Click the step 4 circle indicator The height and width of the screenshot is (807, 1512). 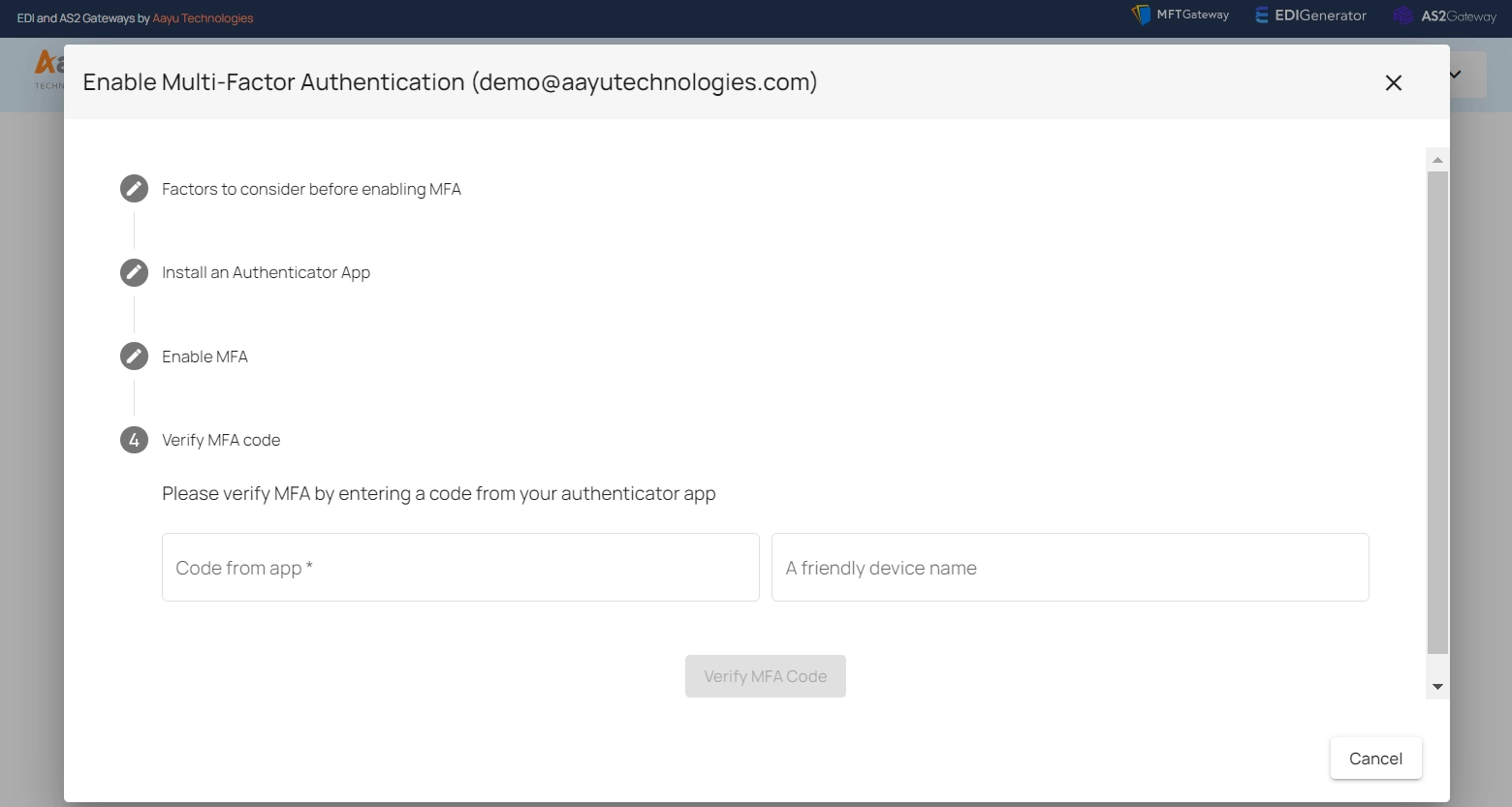click(134, 439)
